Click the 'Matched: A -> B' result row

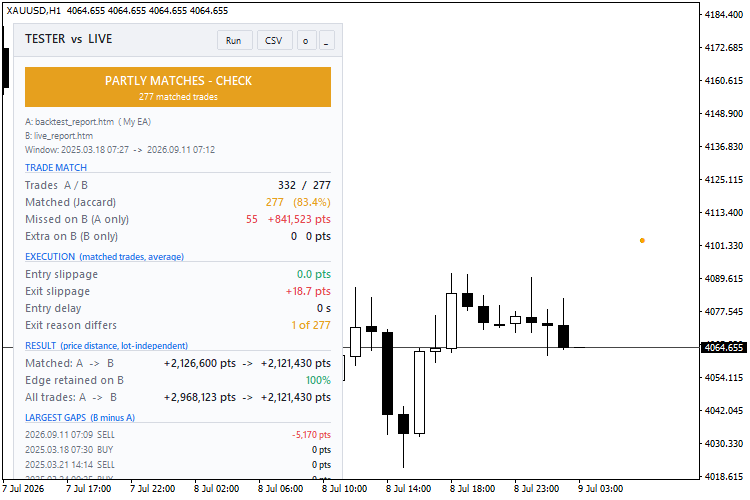pyautogui.click(x=178, y=363)
